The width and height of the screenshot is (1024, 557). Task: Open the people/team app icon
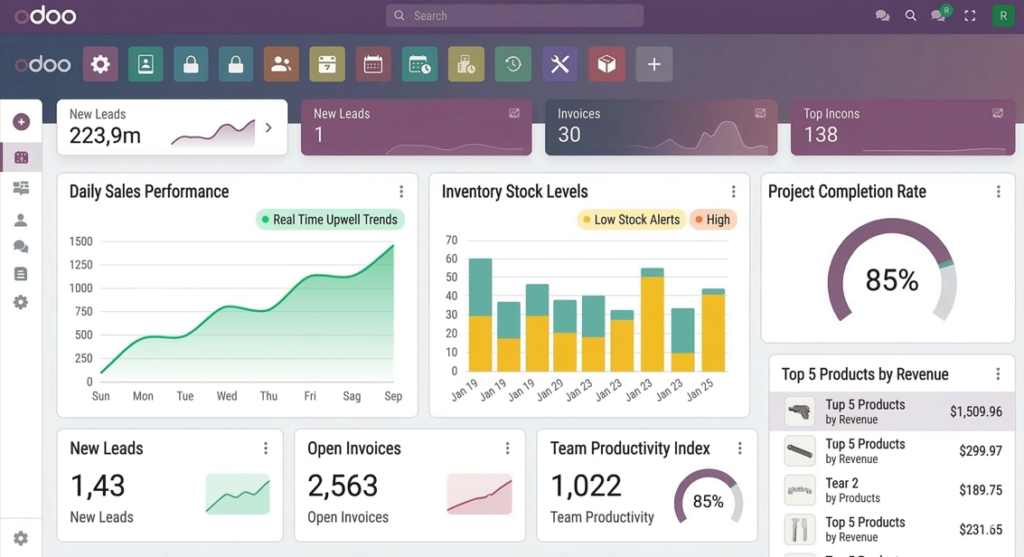[x=281, y=65]
